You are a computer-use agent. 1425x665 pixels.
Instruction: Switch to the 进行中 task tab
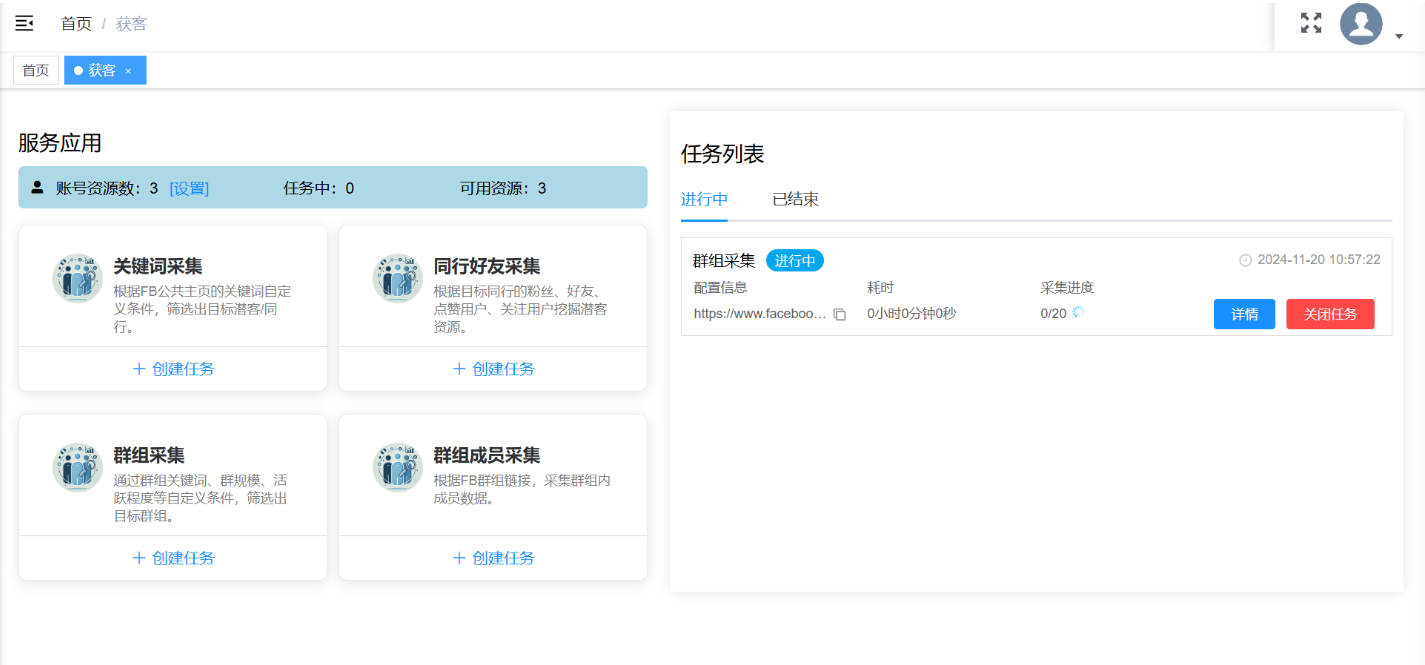[x=704, y=199]
